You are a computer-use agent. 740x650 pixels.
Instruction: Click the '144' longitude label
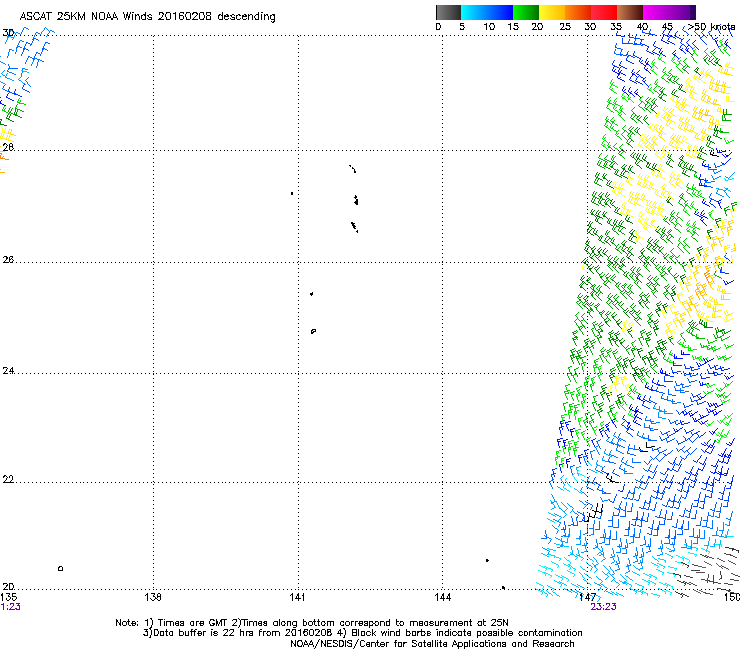click(443, 597)
